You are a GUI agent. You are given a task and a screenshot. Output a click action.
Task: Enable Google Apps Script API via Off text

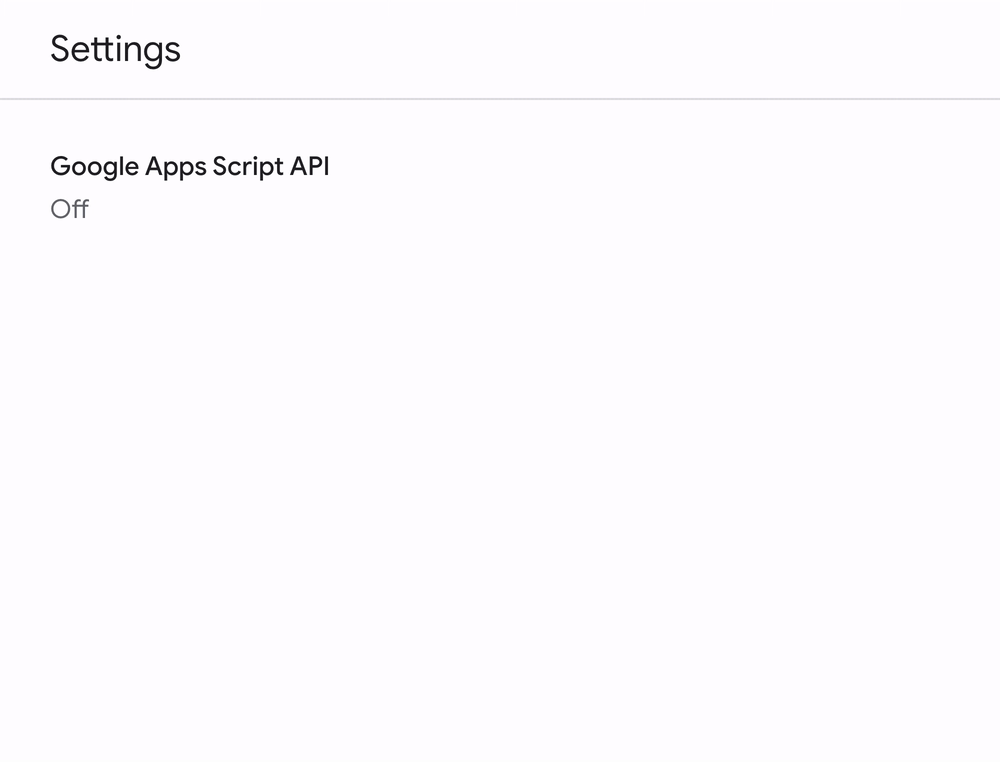pyautogui.click(x=70, y=209)
